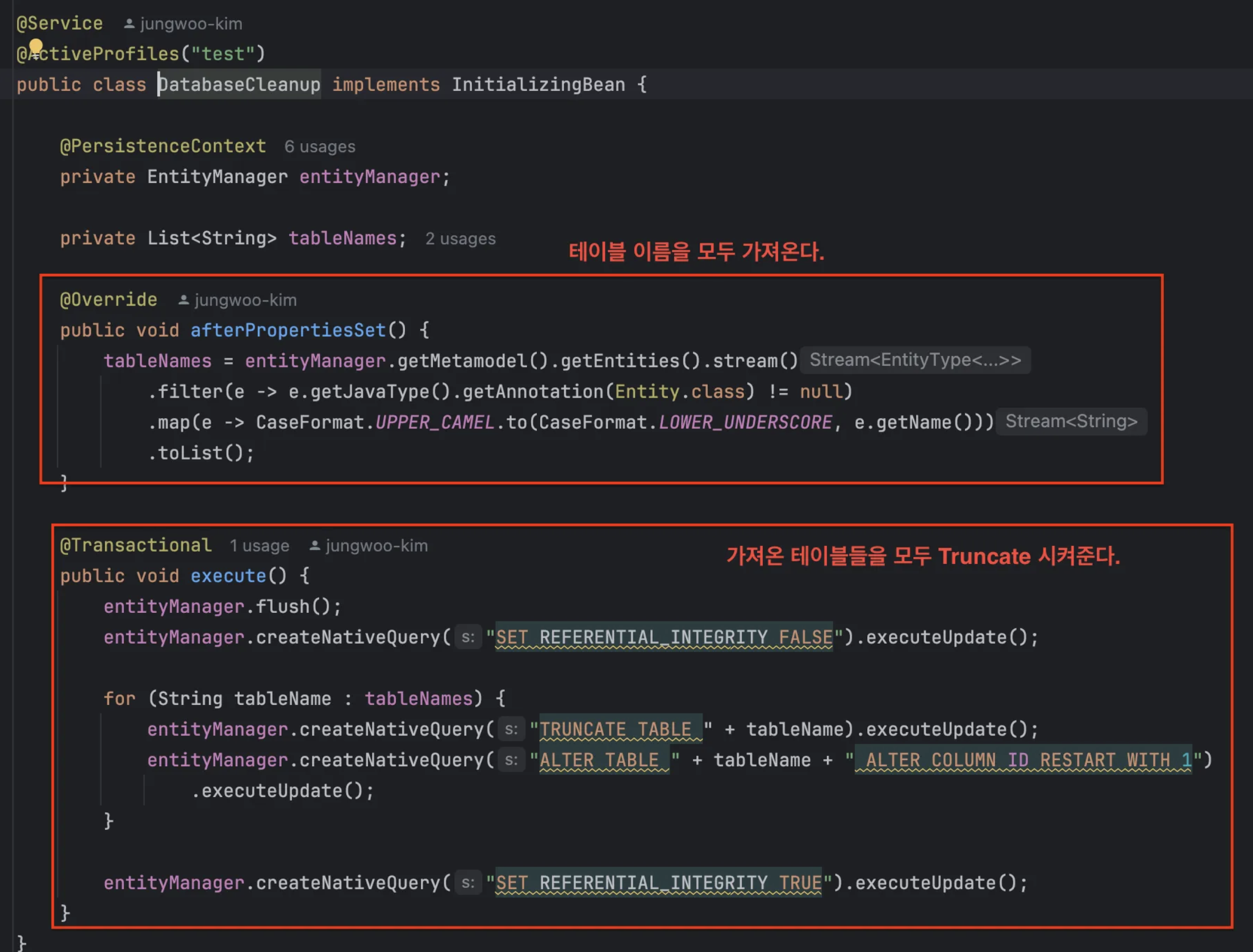Click the 's:' hint before SET REFERENTIAL_INTEGRITY TRUE
The image size is (1253, 952).
click(467, 883)
